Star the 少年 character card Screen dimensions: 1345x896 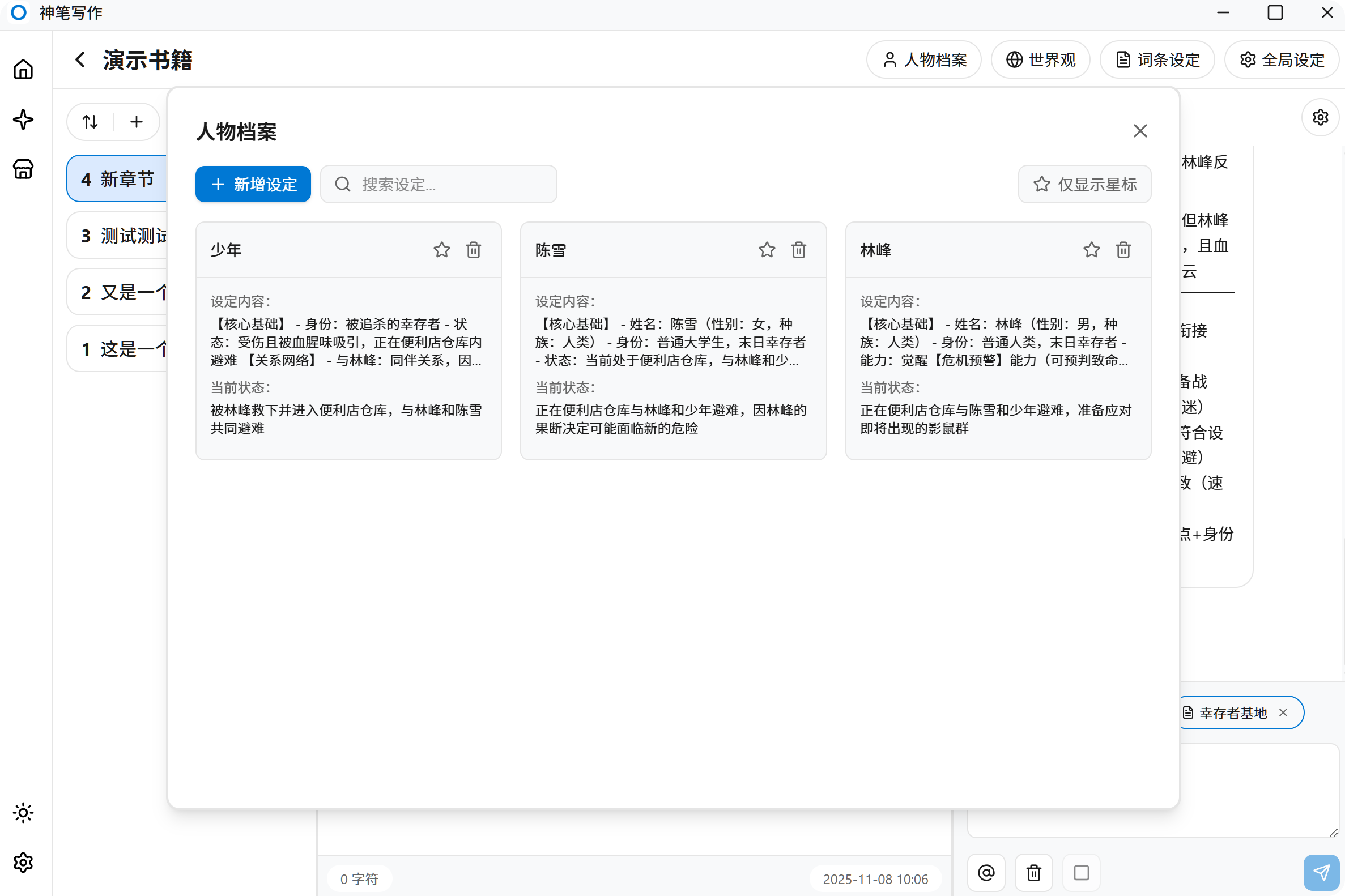click(x=441, y=250)
